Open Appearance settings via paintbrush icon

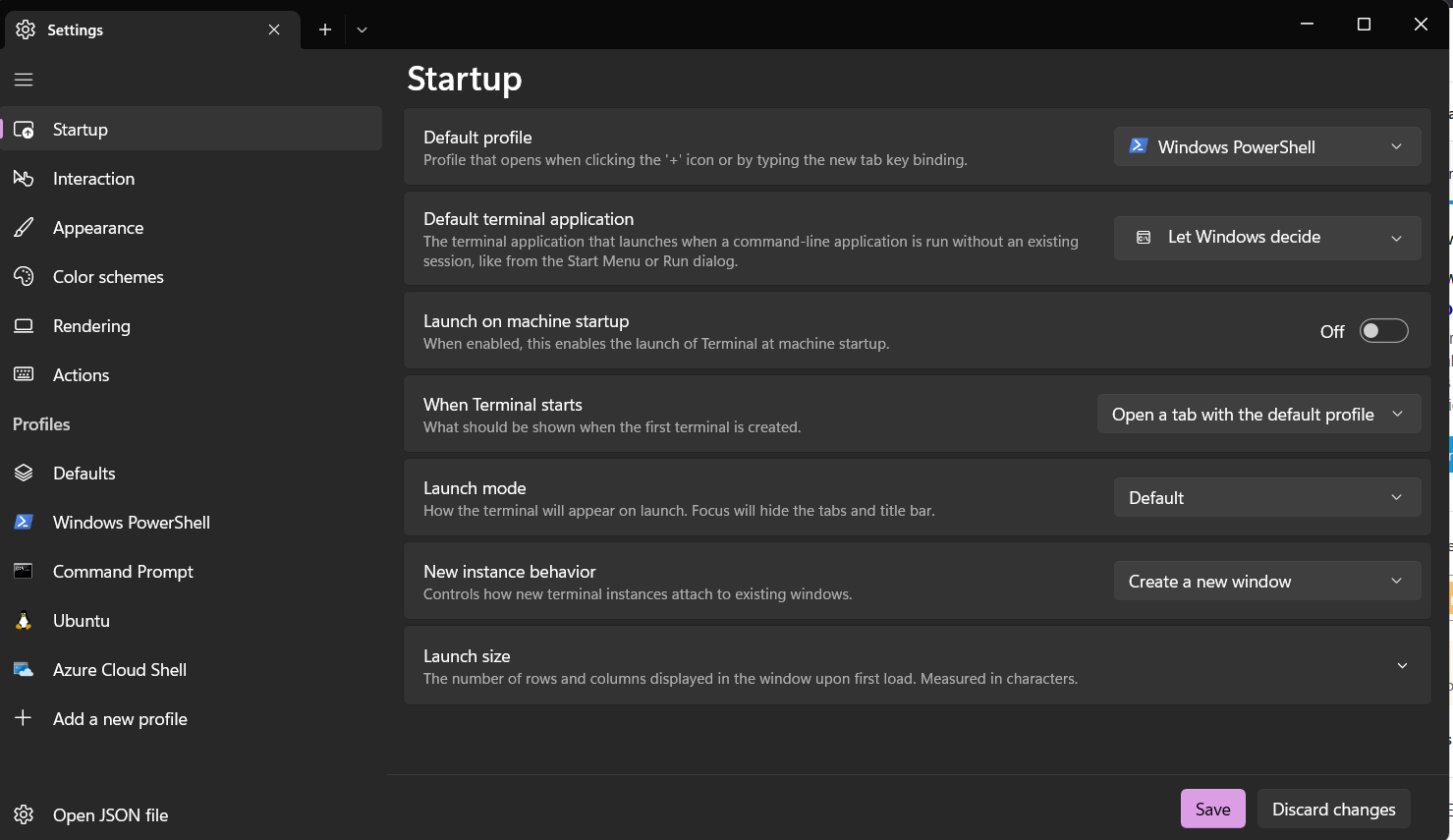pyautogui.click(x=23, y=227)
